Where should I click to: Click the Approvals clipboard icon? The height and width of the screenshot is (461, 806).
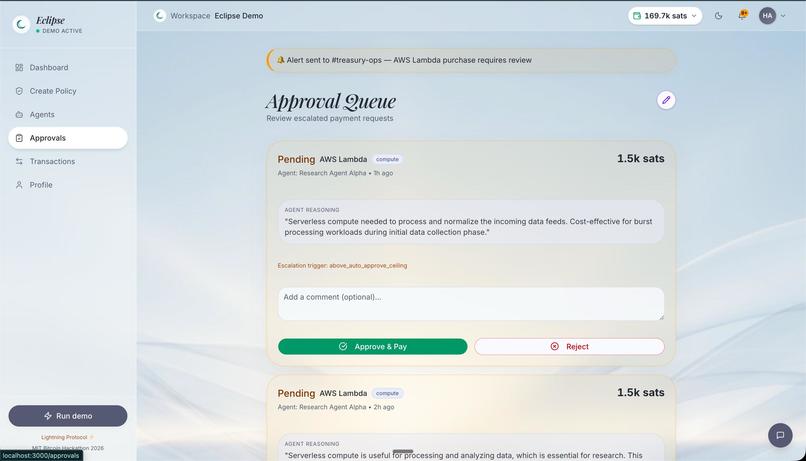tap(19, 138)
